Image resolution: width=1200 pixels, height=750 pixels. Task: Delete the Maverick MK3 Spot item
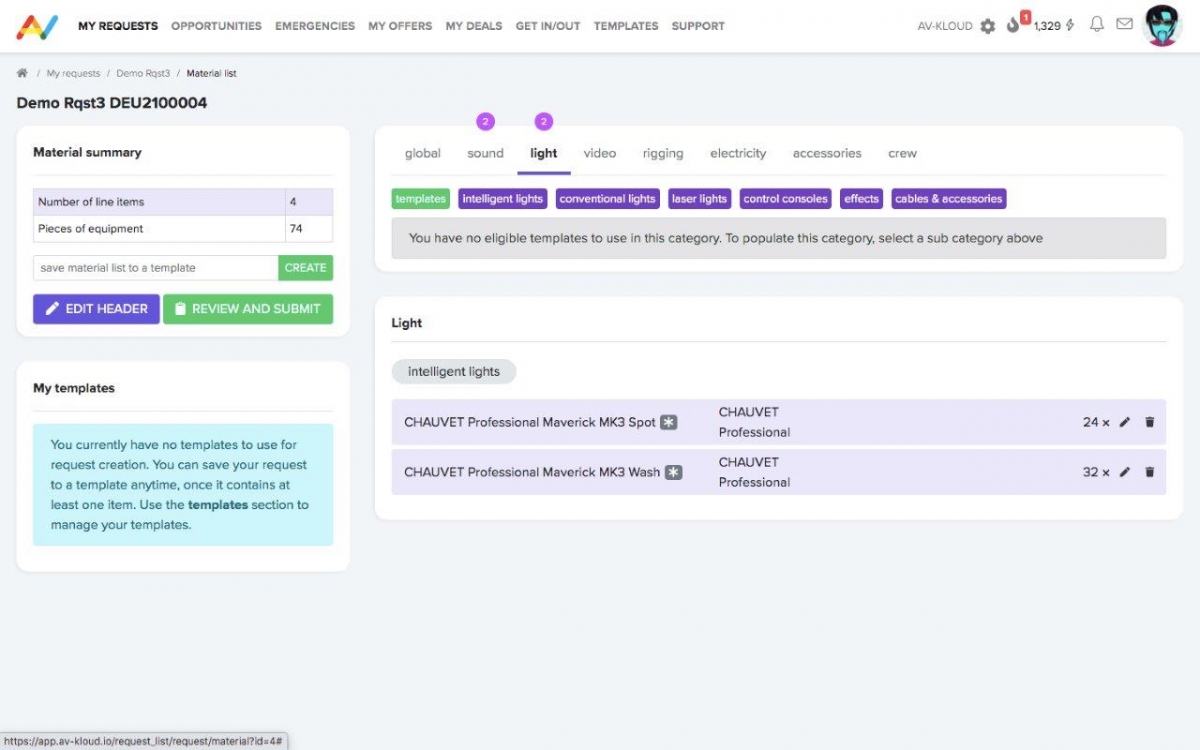pos(1149,422)
